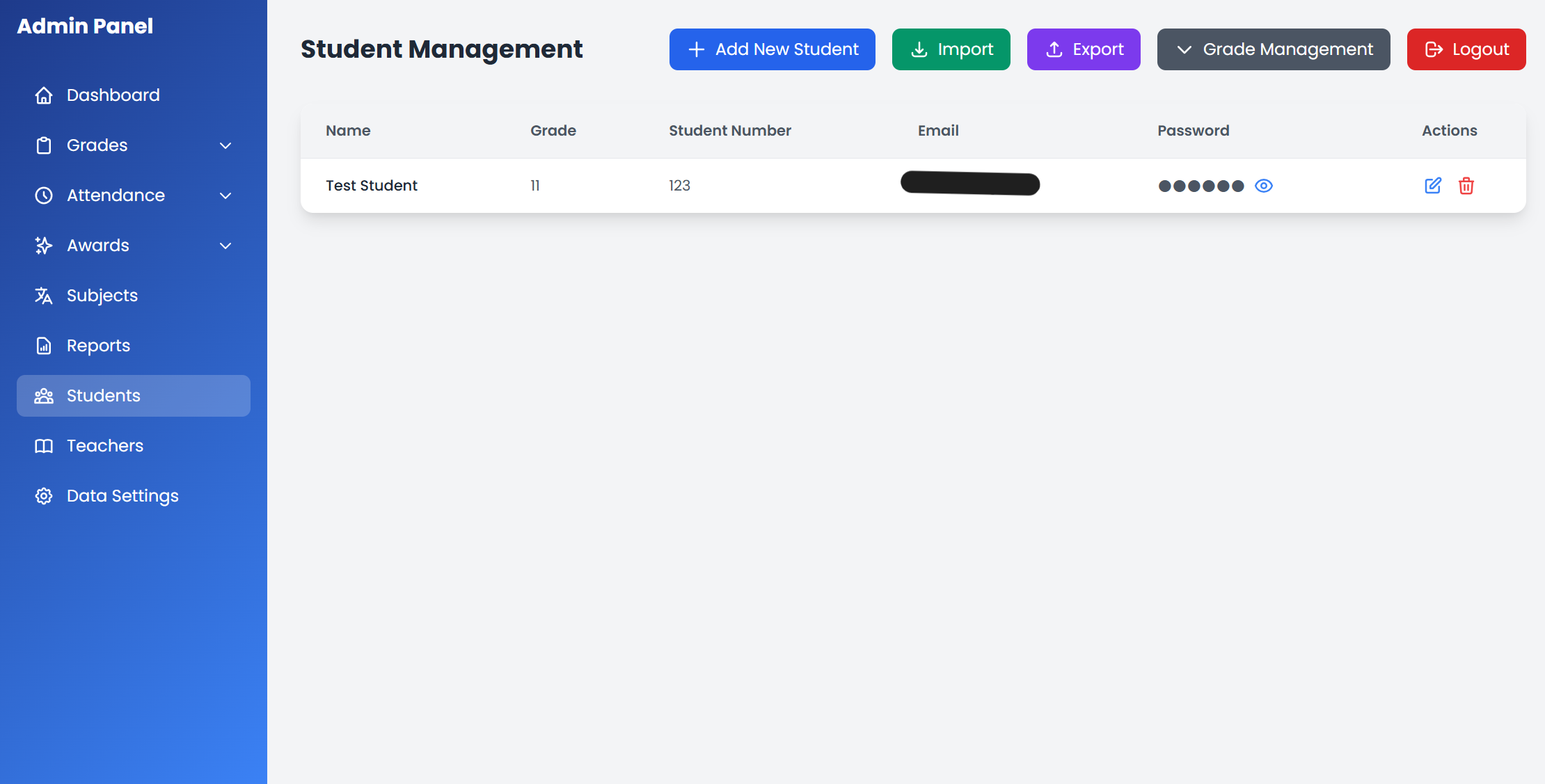This screenshot has height=784, width=1545.
Task: Open Data Settings
Action: pyautogui.click(x=134, y=496)
